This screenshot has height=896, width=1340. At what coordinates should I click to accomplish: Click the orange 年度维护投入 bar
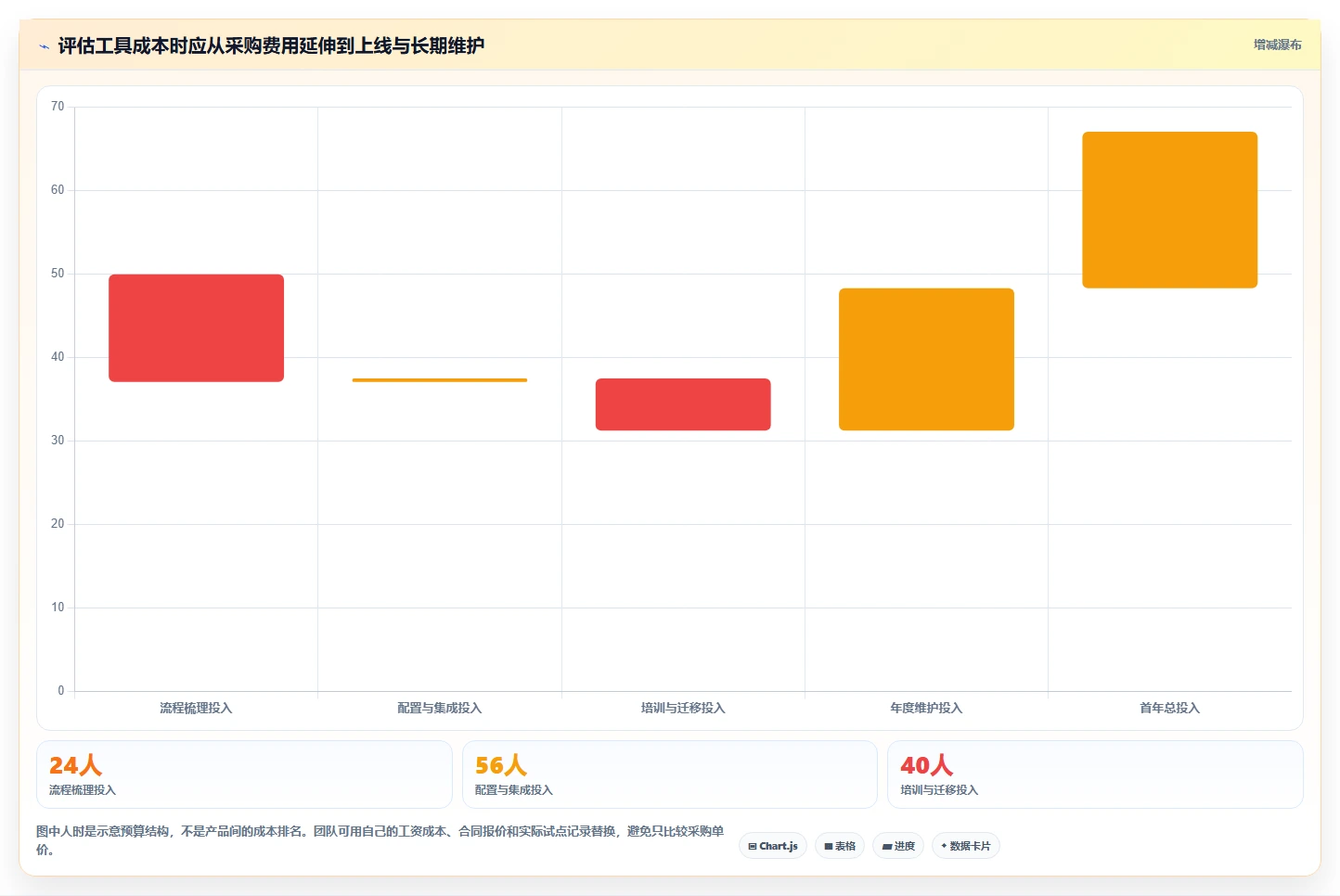(x=926, y=359)
